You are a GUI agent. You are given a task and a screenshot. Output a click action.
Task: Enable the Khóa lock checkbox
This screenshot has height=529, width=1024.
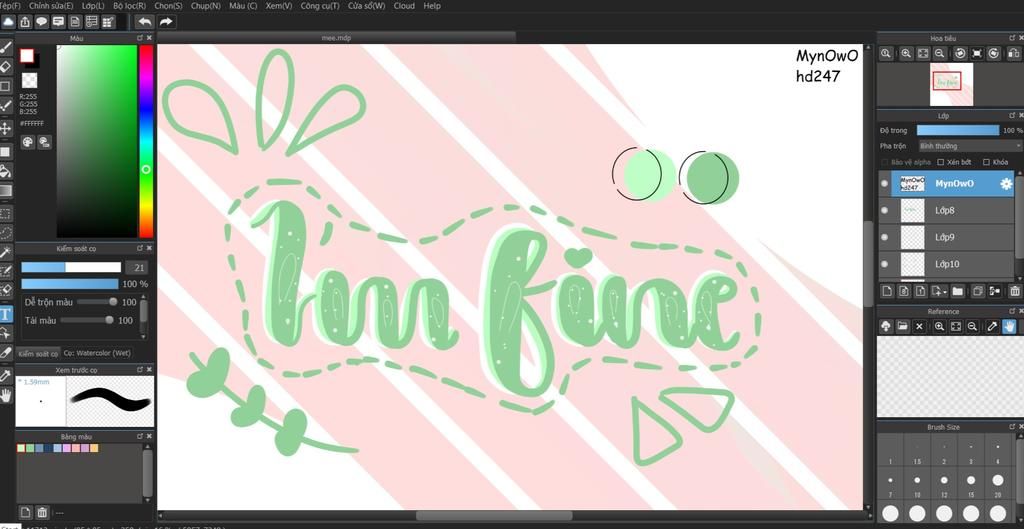click(985, 162)
